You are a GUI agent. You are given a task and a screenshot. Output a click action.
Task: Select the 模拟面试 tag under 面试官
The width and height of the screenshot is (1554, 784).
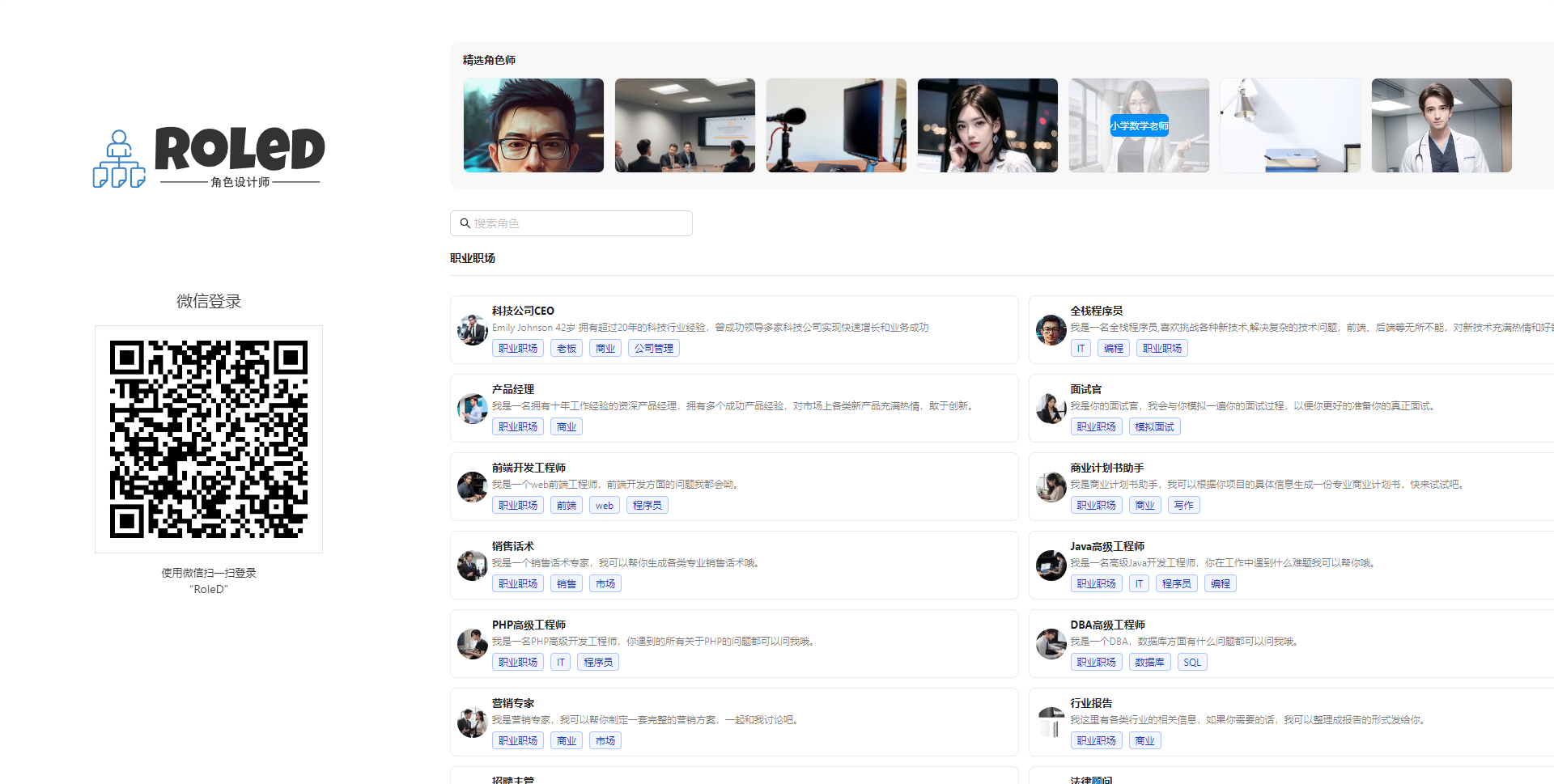(1154, 426)
